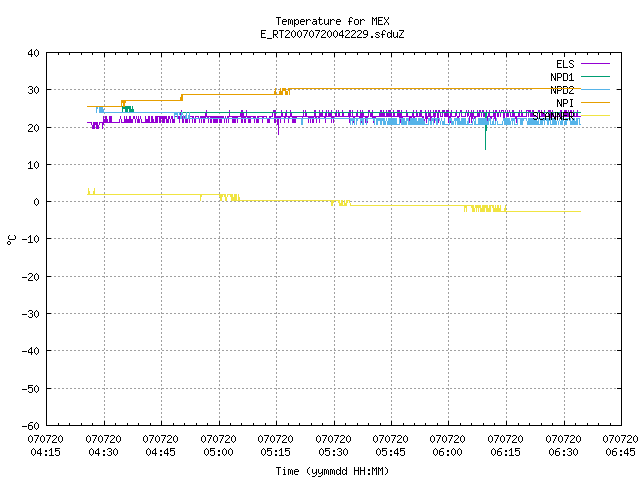Click the x-axis tick label 04:15

(x=46, y=453)
